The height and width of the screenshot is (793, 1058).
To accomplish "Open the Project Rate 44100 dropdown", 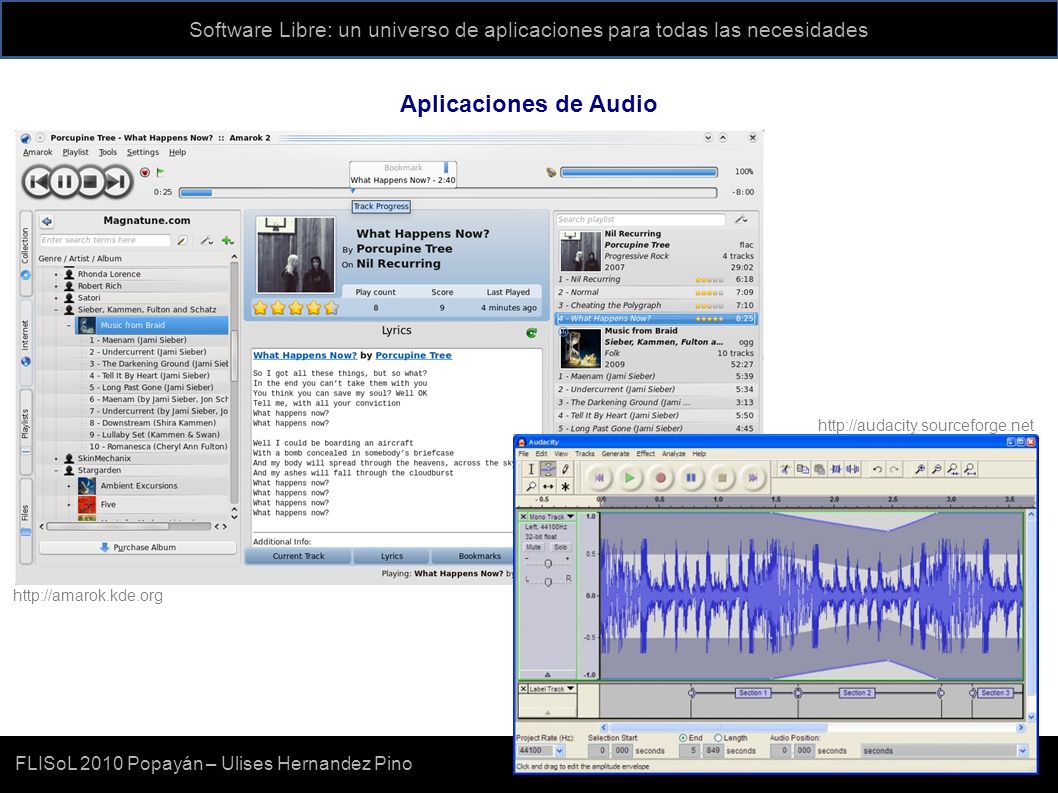I will pos(559,750).
